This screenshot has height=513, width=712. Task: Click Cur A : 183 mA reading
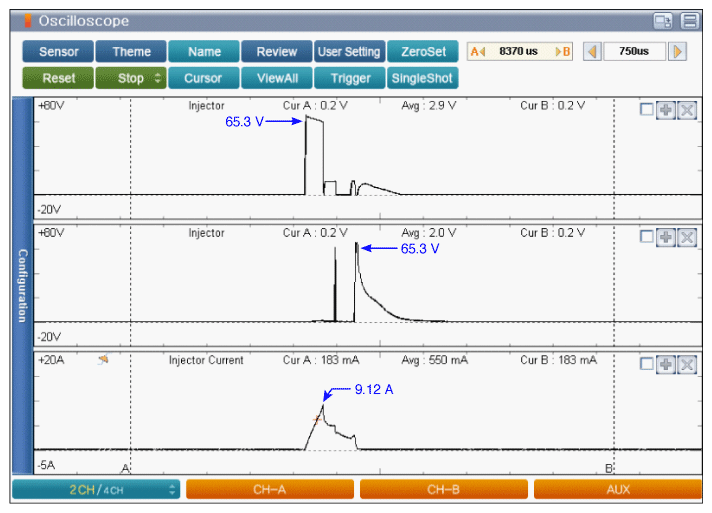pyautogui.click(x=321, y=360)
